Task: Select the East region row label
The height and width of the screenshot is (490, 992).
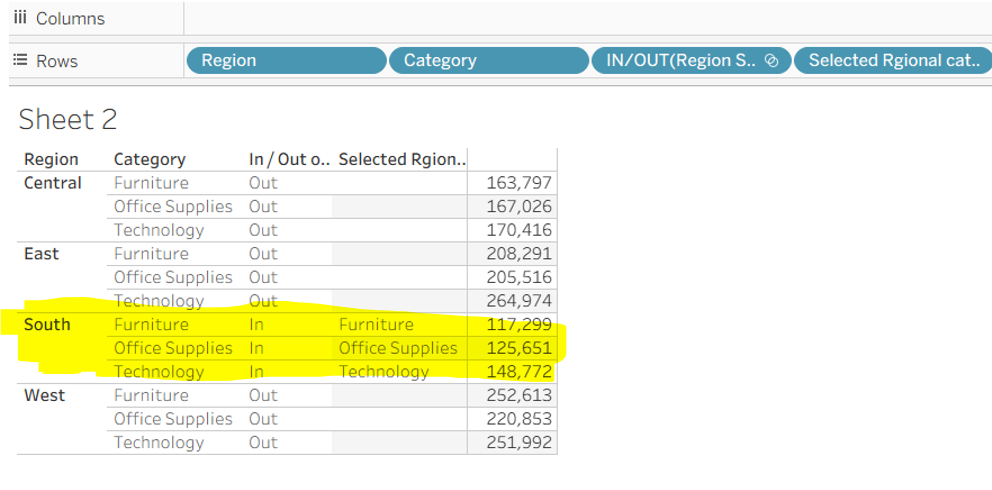Action: click(42, 254)
